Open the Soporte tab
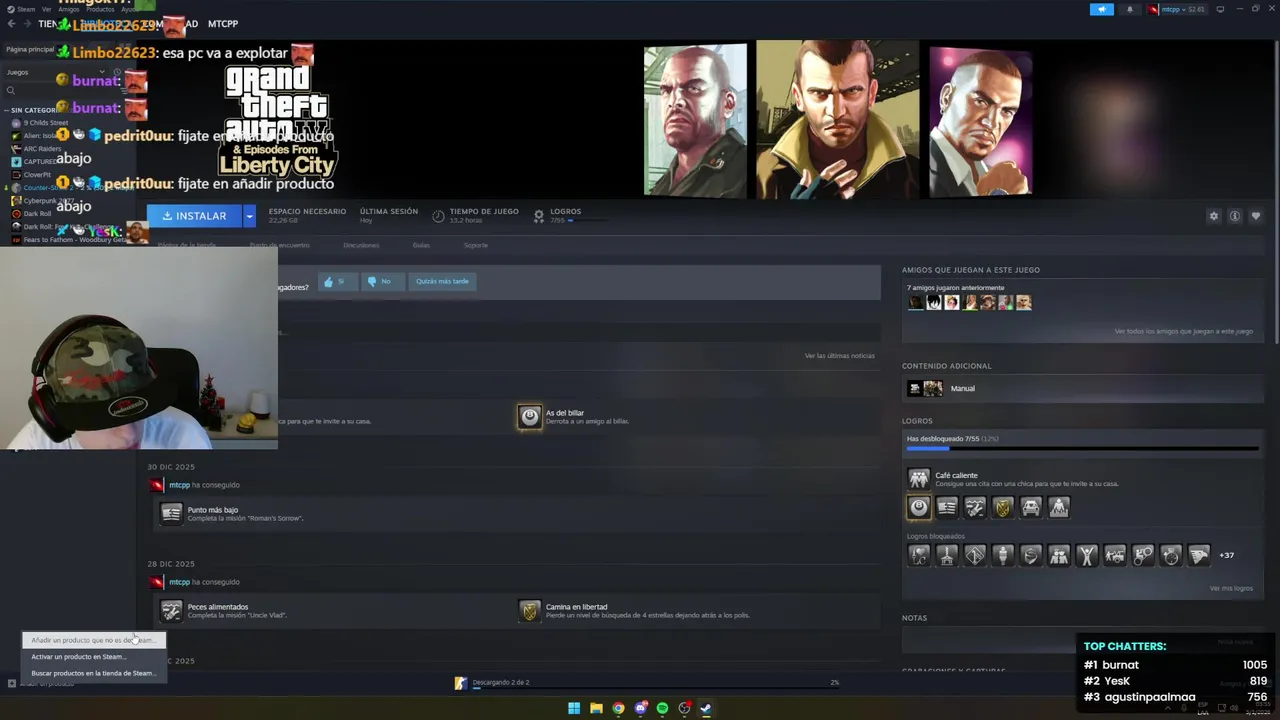Screen dimensions: 1280x720 coord(476,245)
